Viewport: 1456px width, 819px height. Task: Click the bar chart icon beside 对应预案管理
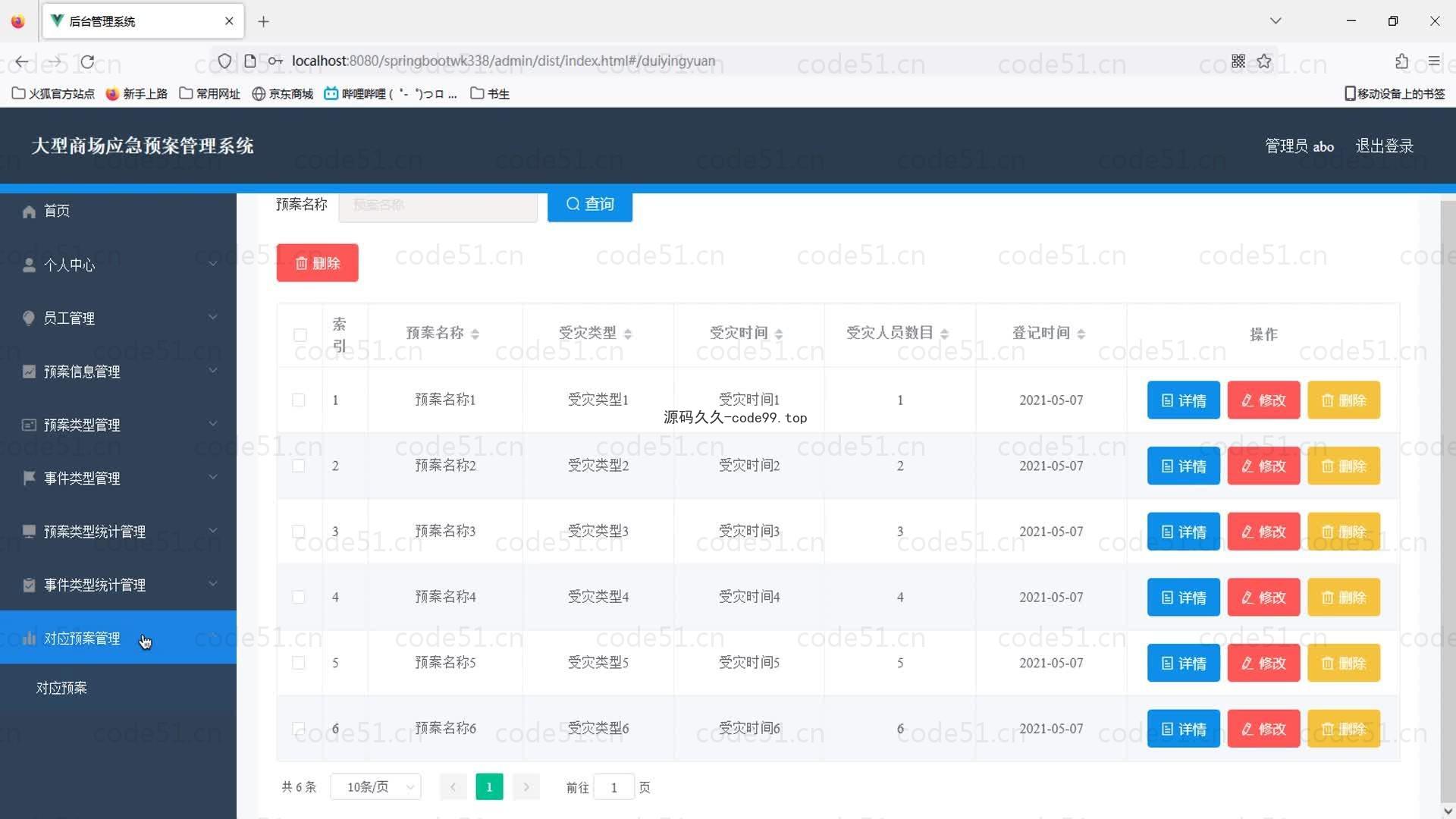[29, 639]
